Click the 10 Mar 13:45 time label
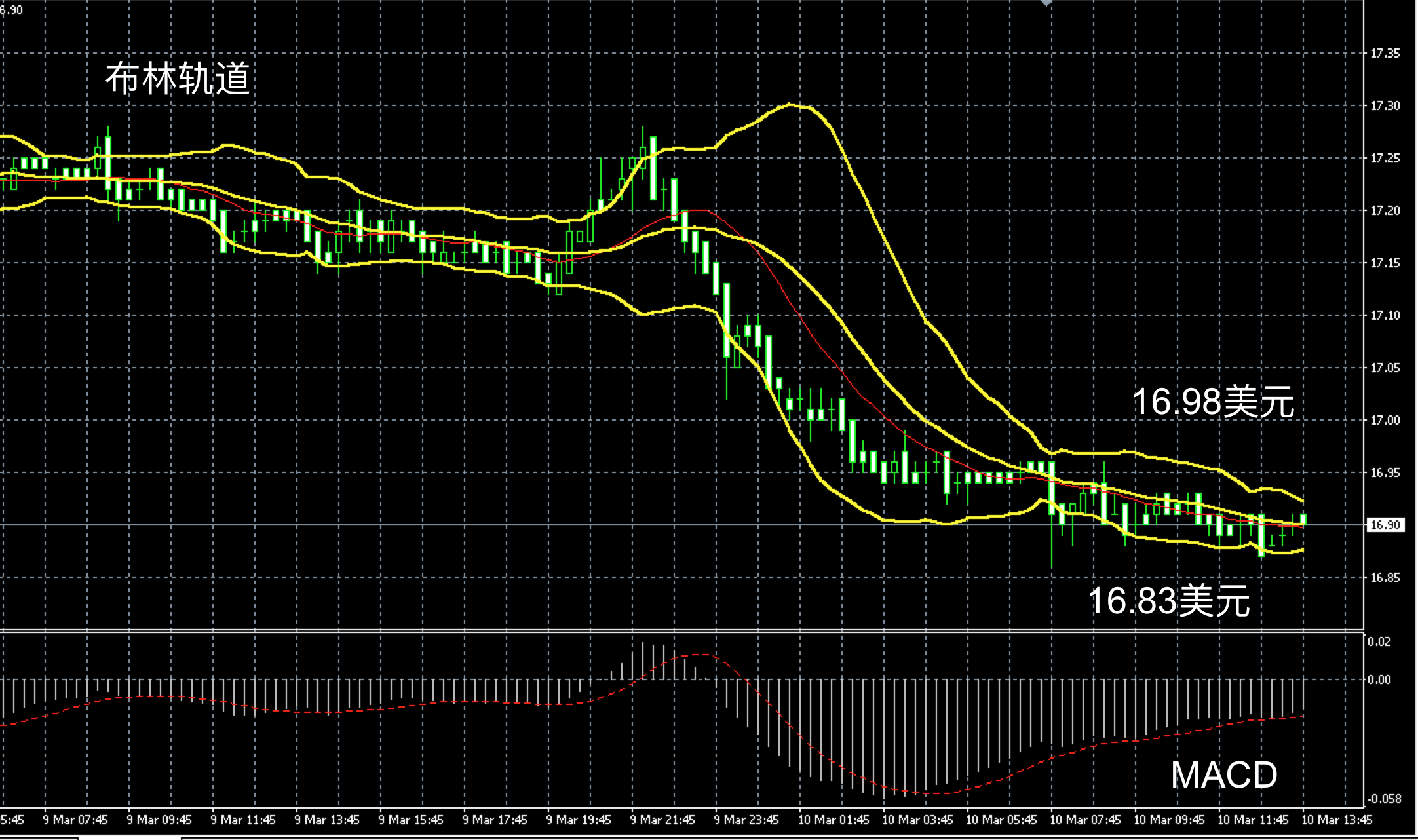 (x=1336, y=820)
